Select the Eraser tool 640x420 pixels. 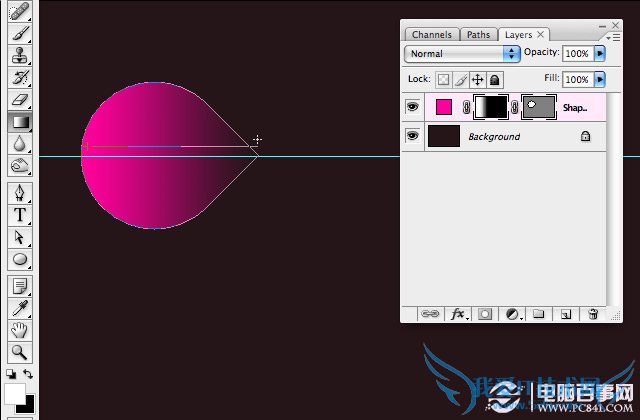[x=20, y=100]
